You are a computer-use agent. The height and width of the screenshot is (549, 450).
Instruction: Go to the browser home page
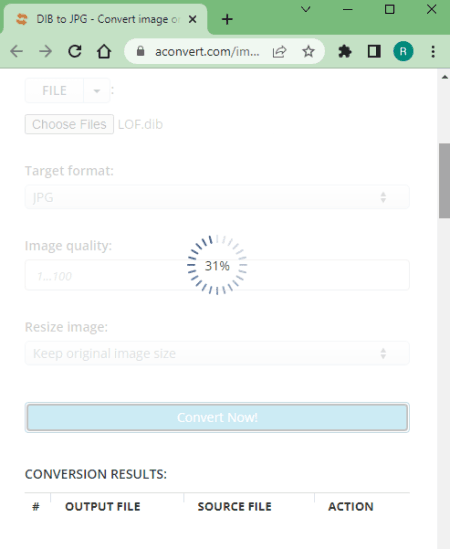pos(104,52)
